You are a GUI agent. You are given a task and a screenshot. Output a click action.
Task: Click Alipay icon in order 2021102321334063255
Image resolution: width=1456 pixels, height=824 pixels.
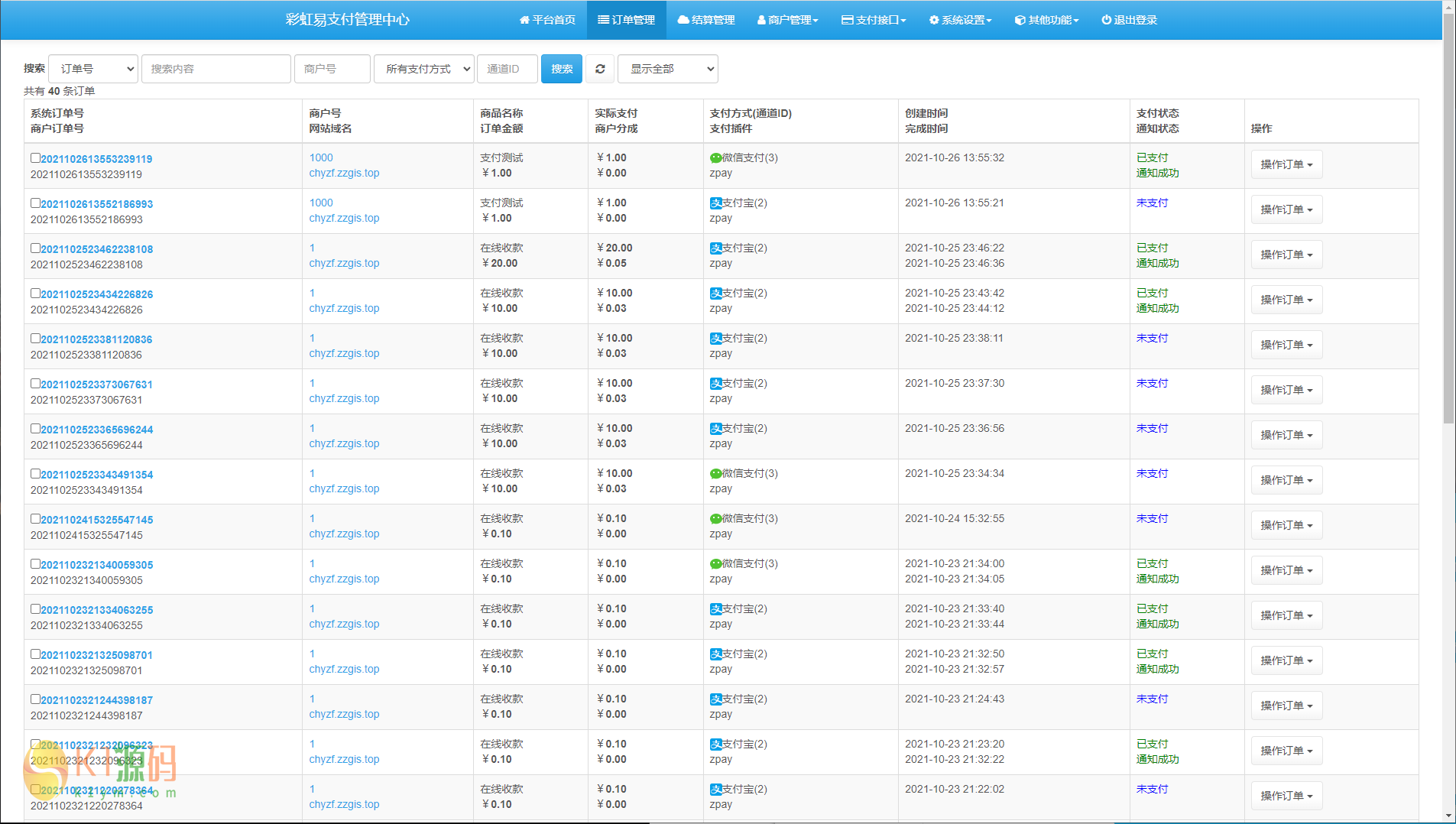tap(715, 609)
